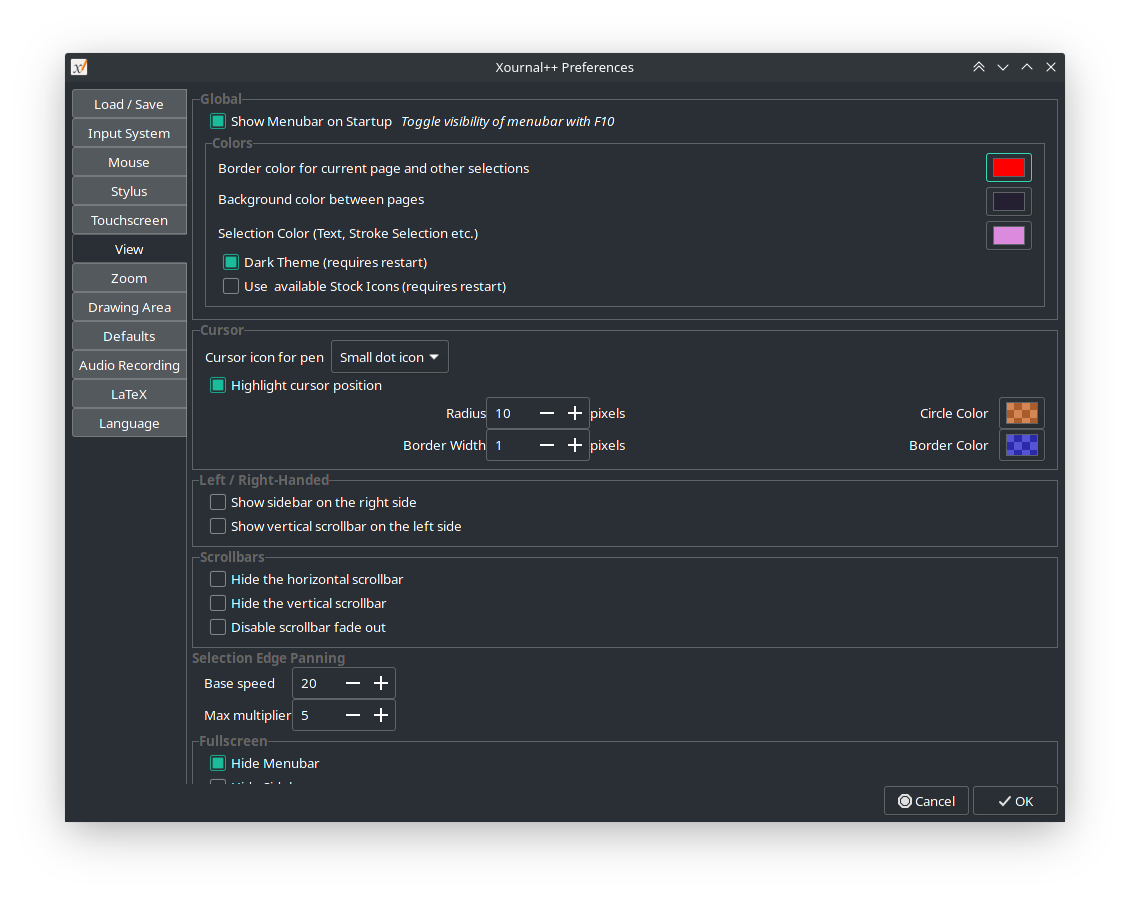Confirm preferences with OK button
This screenshot has height=899, width=1130.
point(1015,801)
